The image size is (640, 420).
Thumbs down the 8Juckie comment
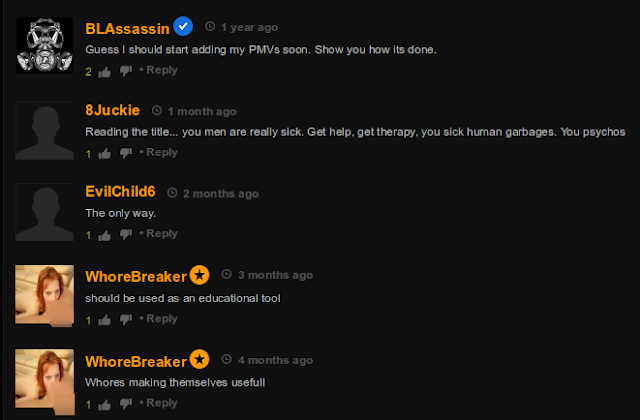pyautogui.click(x=126, y=153)
